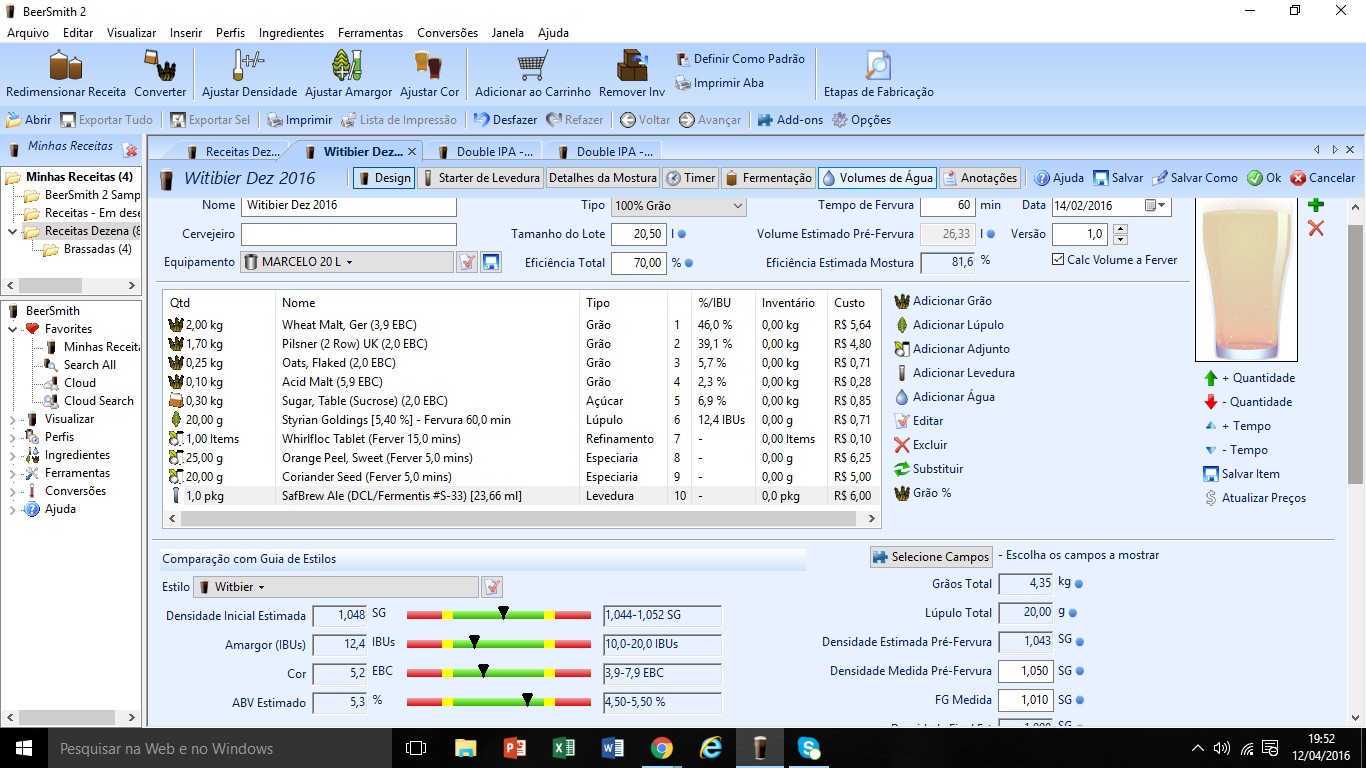Click Adicionar Grão
The width and height of the screenshot is (1366, 768).
pyautogui.click(x=943, y=301)
